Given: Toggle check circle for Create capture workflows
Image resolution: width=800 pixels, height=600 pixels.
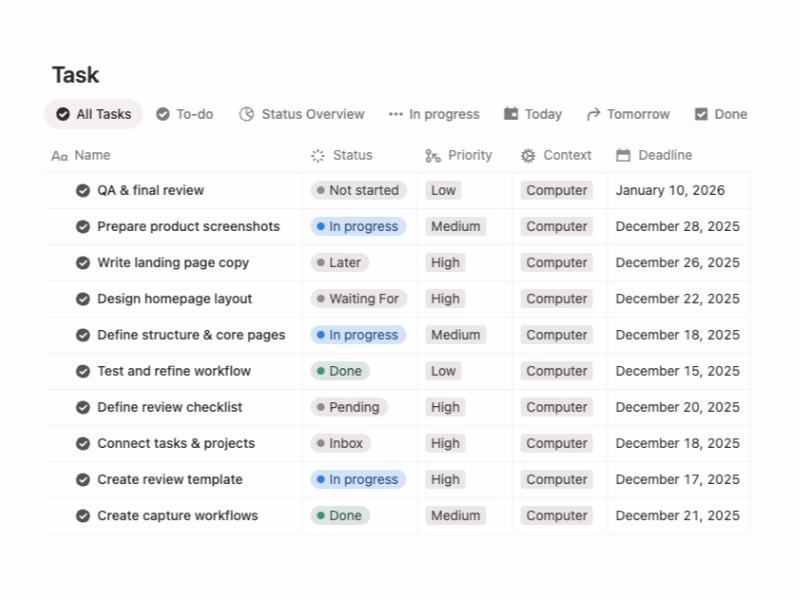Looking at the screenshot, I should (83, 516).
